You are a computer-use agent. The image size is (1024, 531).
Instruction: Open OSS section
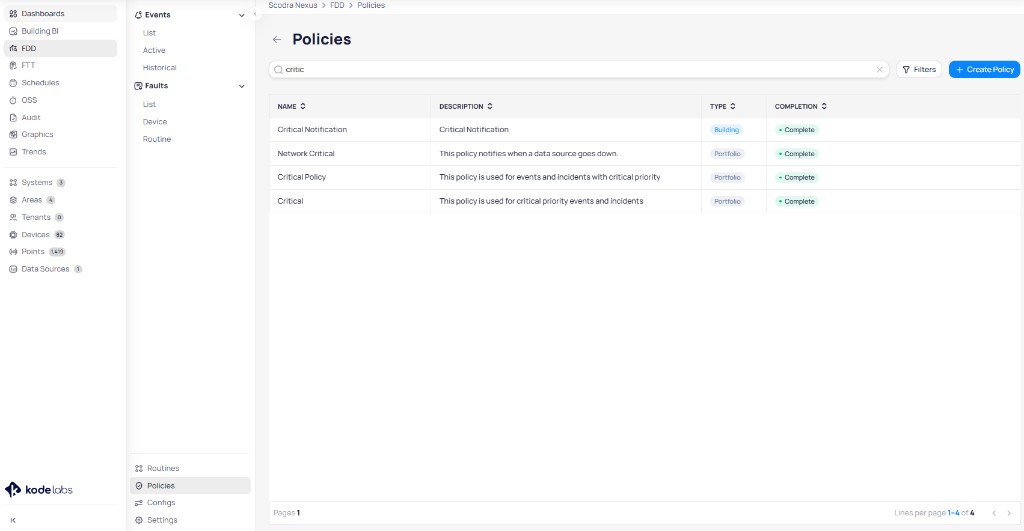tap(29, 100)
